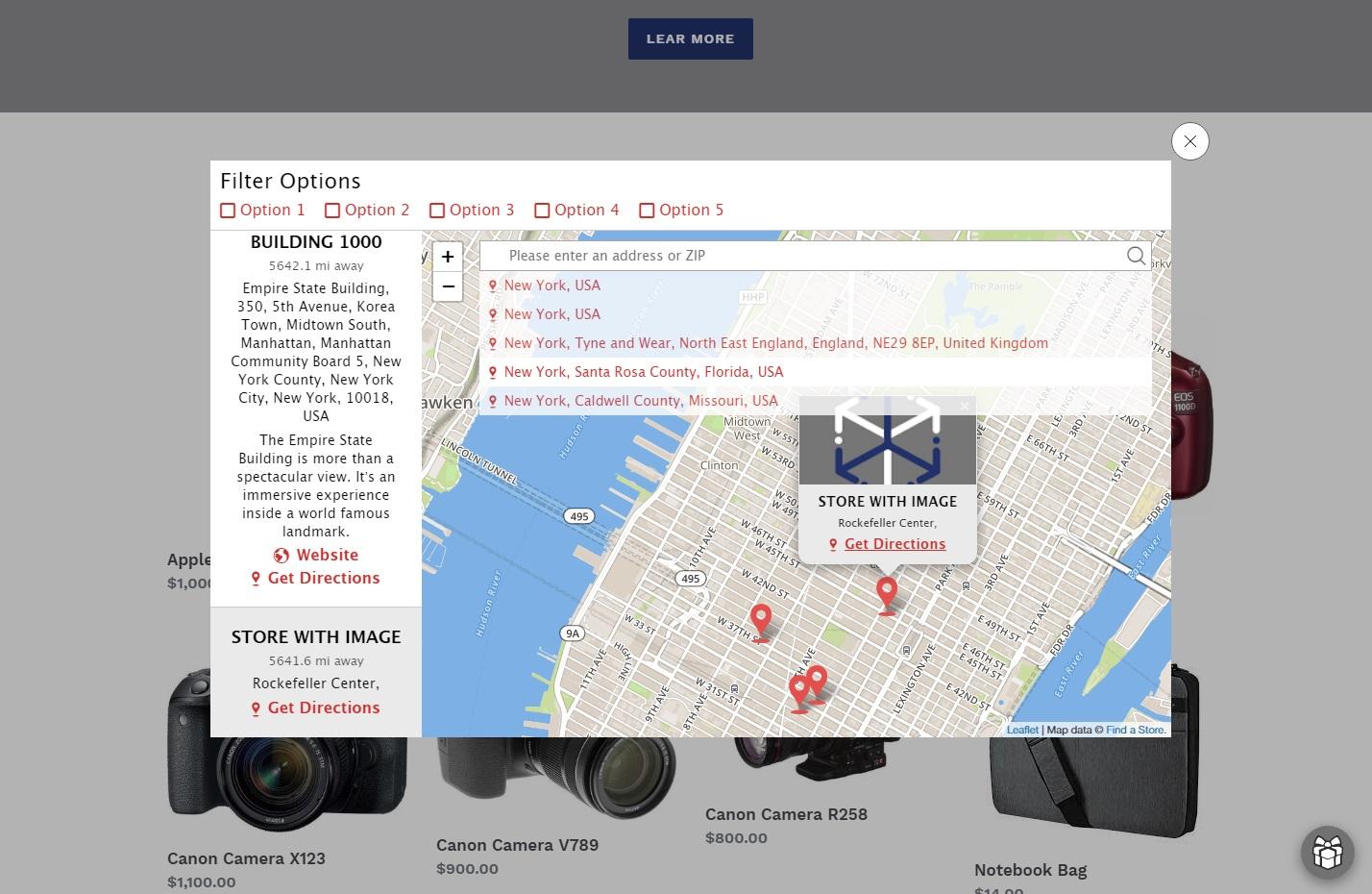Viewport: 1372px width, 894px height.
Task: Enable the Option 1 filter checkbox
Action: coord(228,211)
